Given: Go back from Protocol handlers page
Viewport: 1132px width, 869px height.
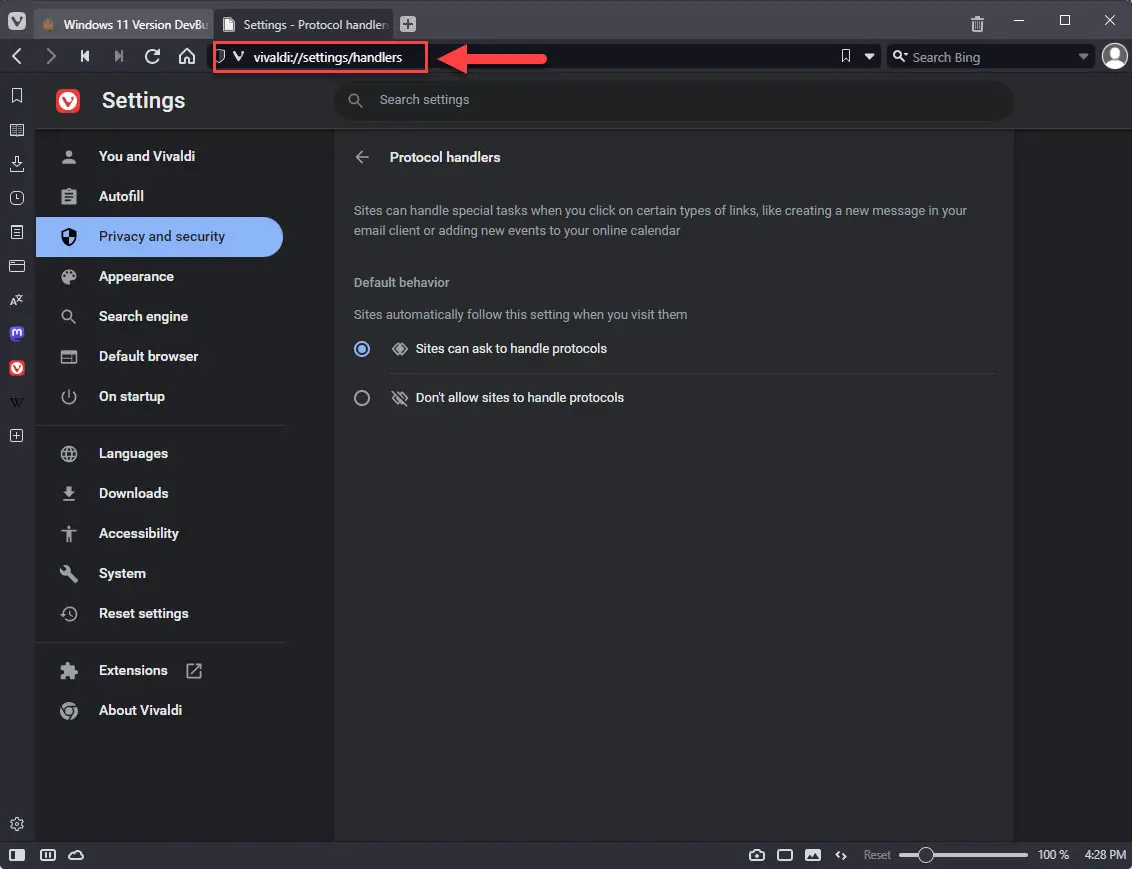Looking at the screenshot, I should pos(362,157).
